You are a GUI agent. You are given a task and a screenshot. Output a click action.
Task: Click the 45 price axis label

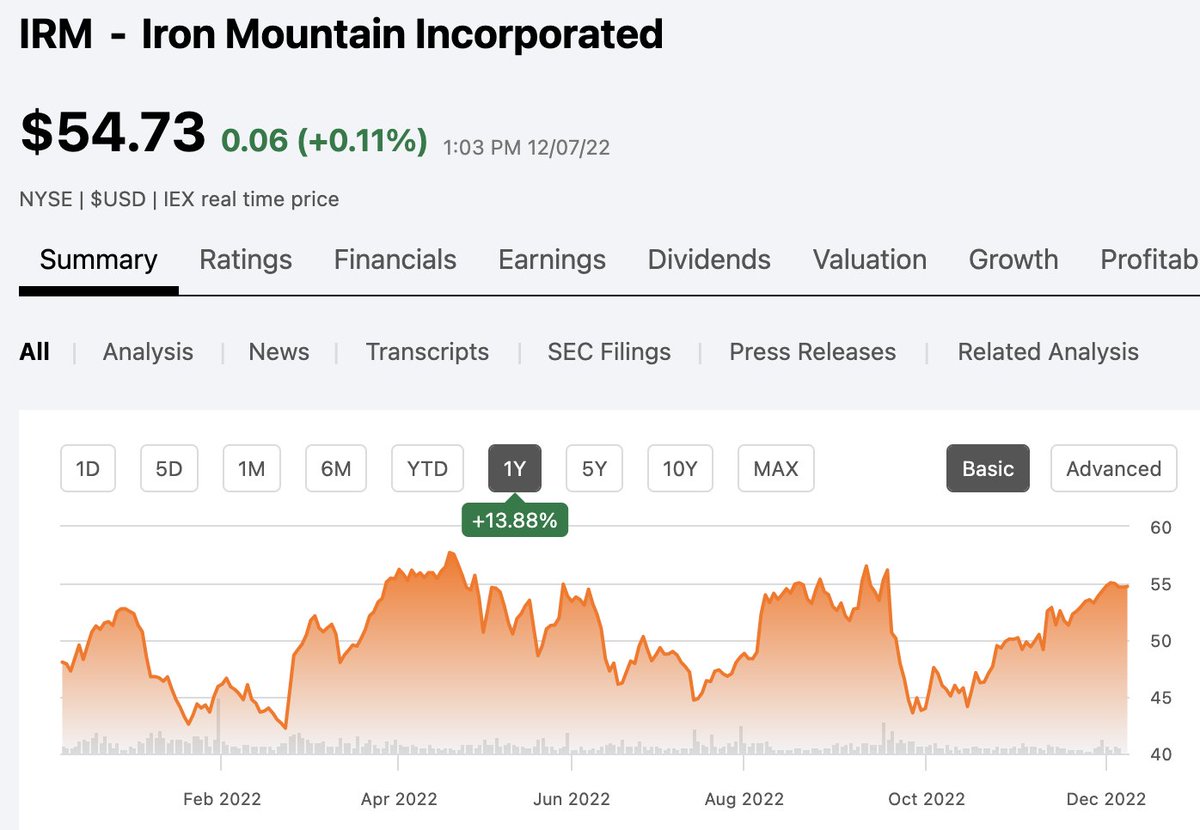(1160, 697)
